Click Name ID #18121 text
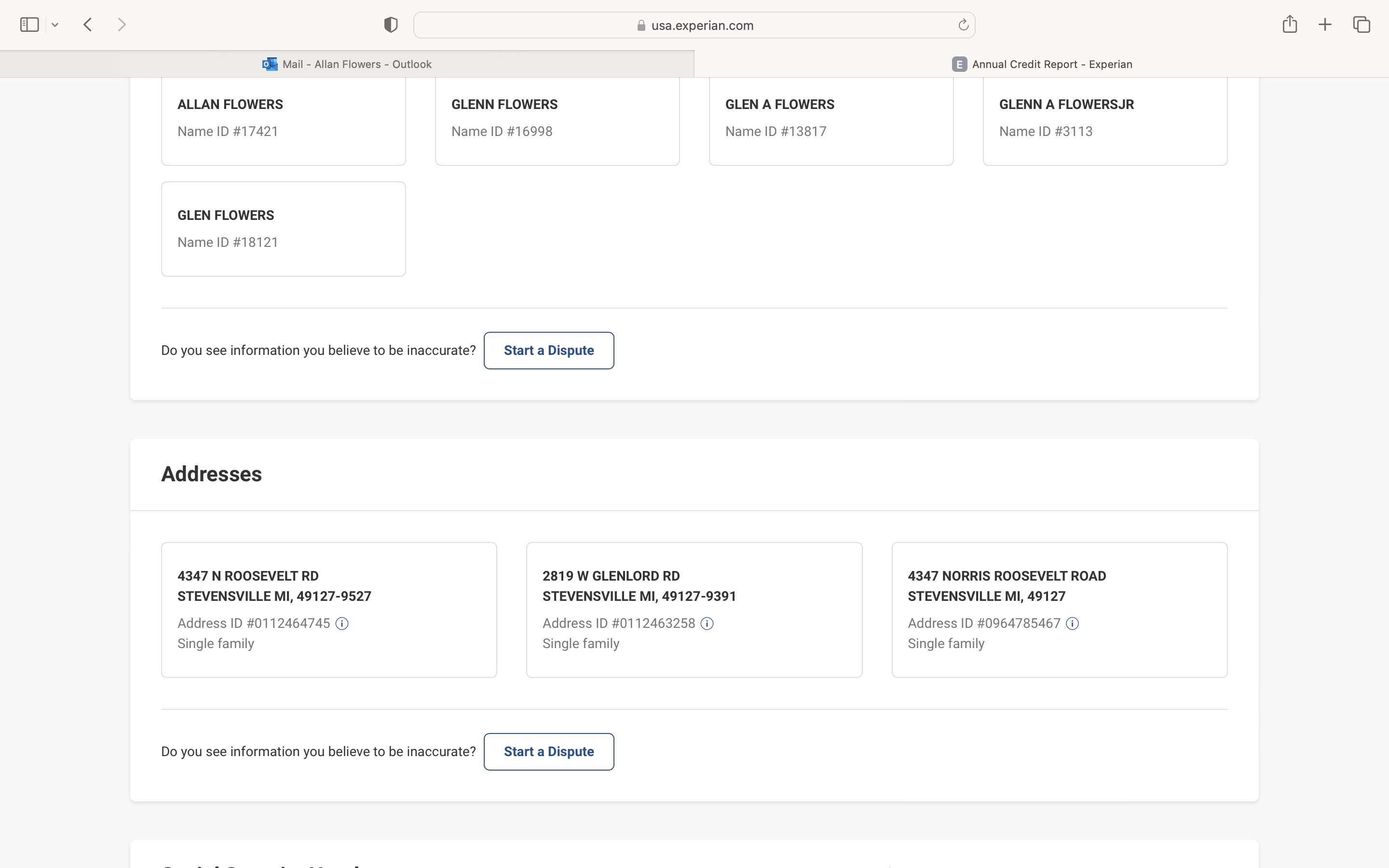 click(228, 242)
